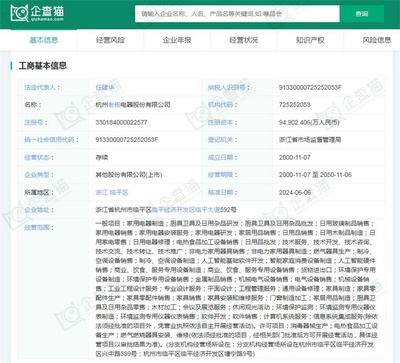The height and width of the screenshot is (363, 400).
Task: Select registered capital 94,902.406 value
Action: coord(309,122)
